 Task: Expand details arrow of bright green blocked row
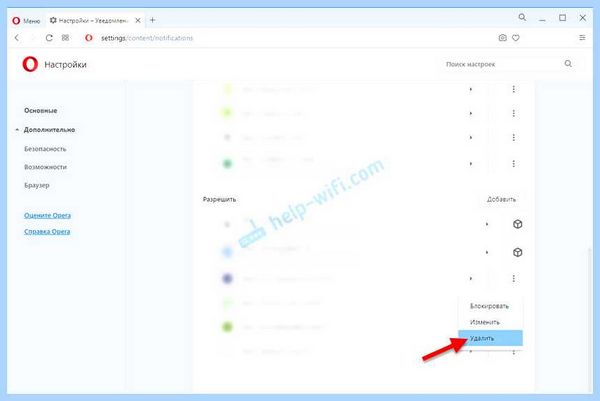[x=471, y=113]
